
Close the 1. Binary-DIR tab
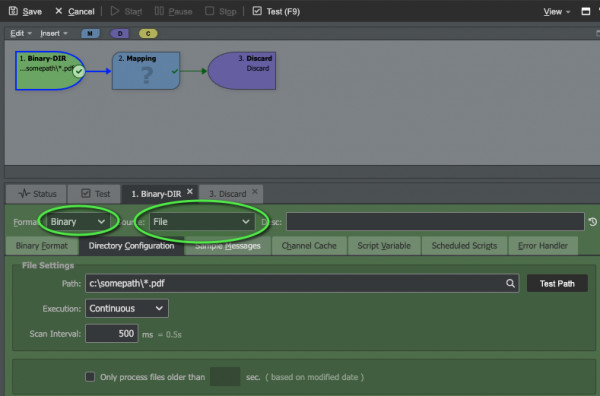[x=190, y=191]
